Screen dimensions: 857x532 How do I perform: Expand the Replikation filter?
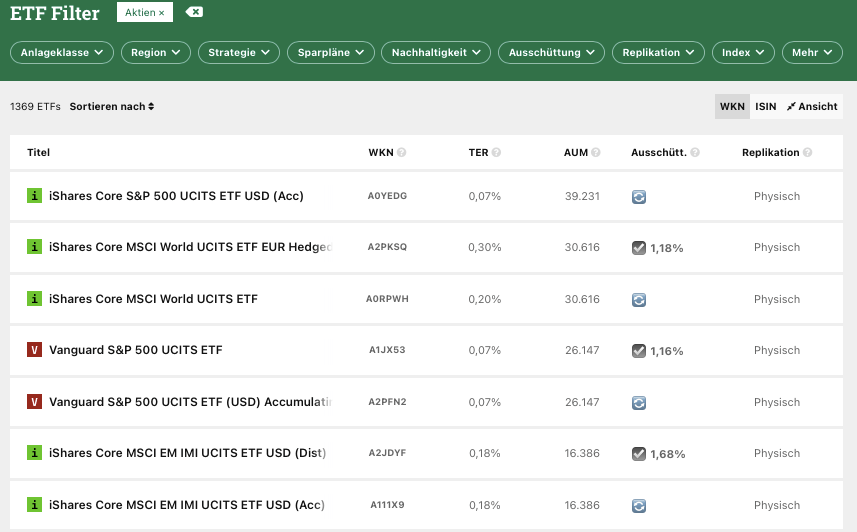pos(658,52)
